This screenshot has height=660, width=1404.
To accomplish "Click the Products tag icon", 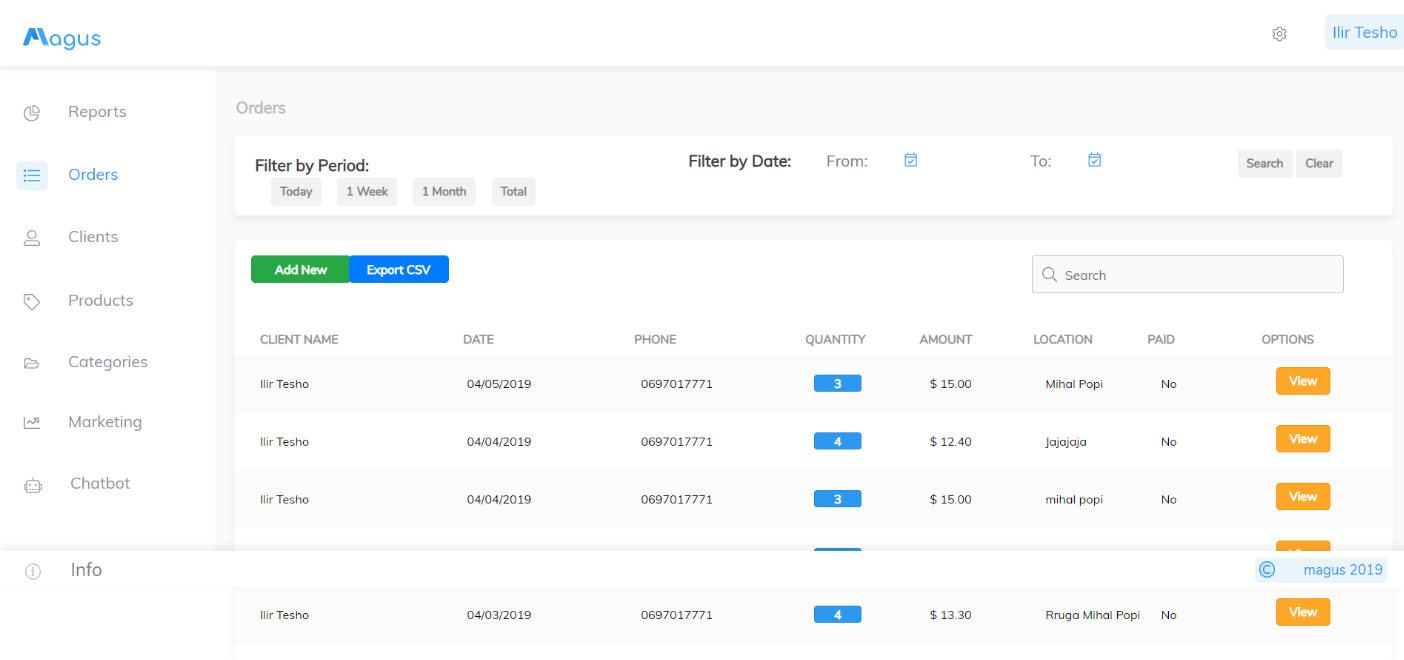I will click(x=32, y=301).
